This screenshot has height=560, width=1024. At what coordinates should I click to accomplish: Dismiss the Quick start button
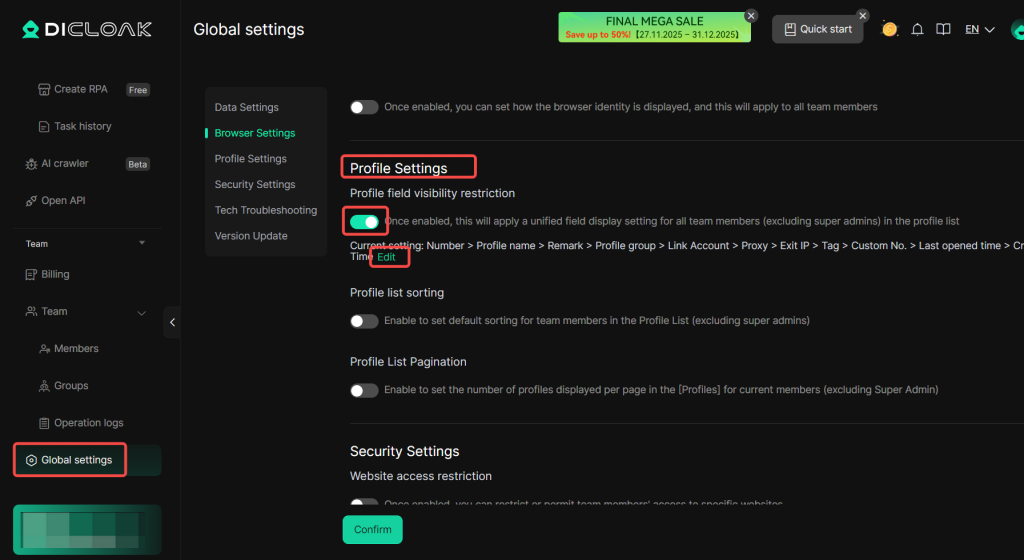862,16
